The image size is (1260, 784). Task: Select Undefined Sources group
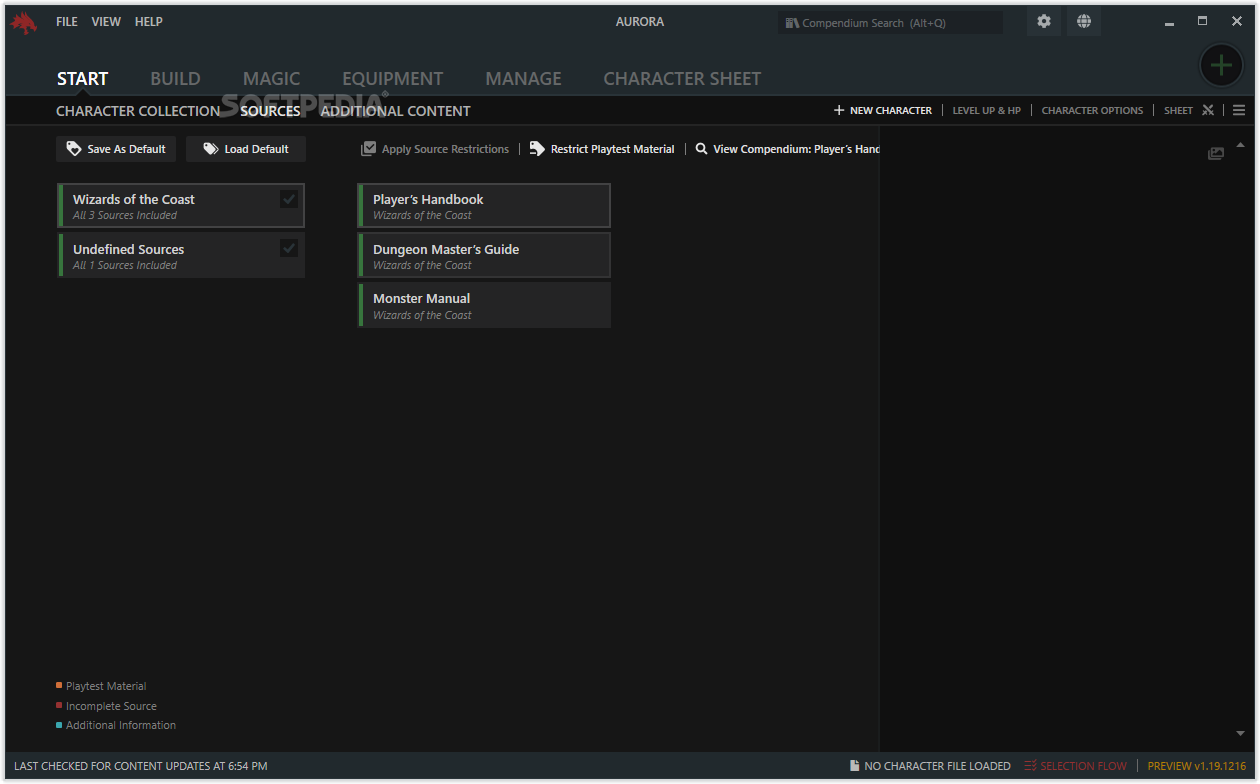pyautogui.click(x=181, y=255)
